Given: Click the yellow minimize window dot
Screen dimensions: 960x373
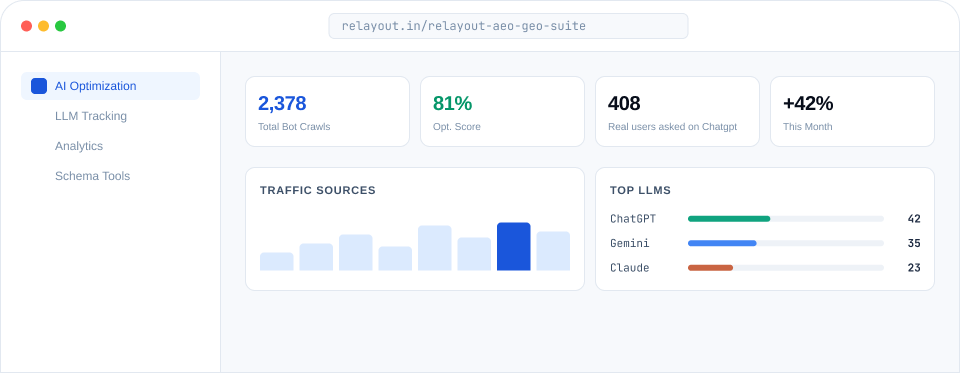Looking at the screenshot, I should 43,26.
